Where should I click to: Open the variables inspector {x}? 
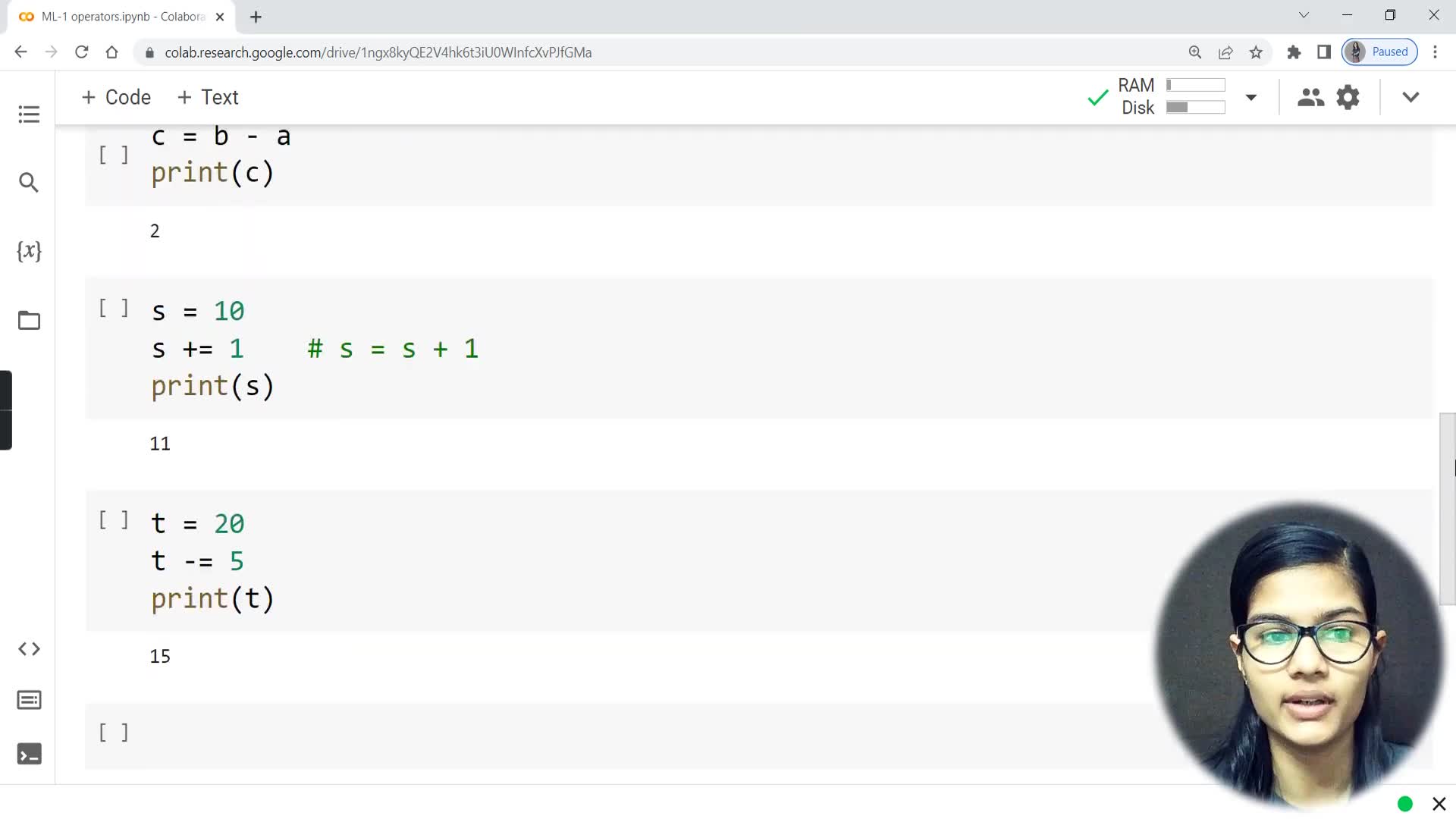pyautogui.click(x=29, y=251)
